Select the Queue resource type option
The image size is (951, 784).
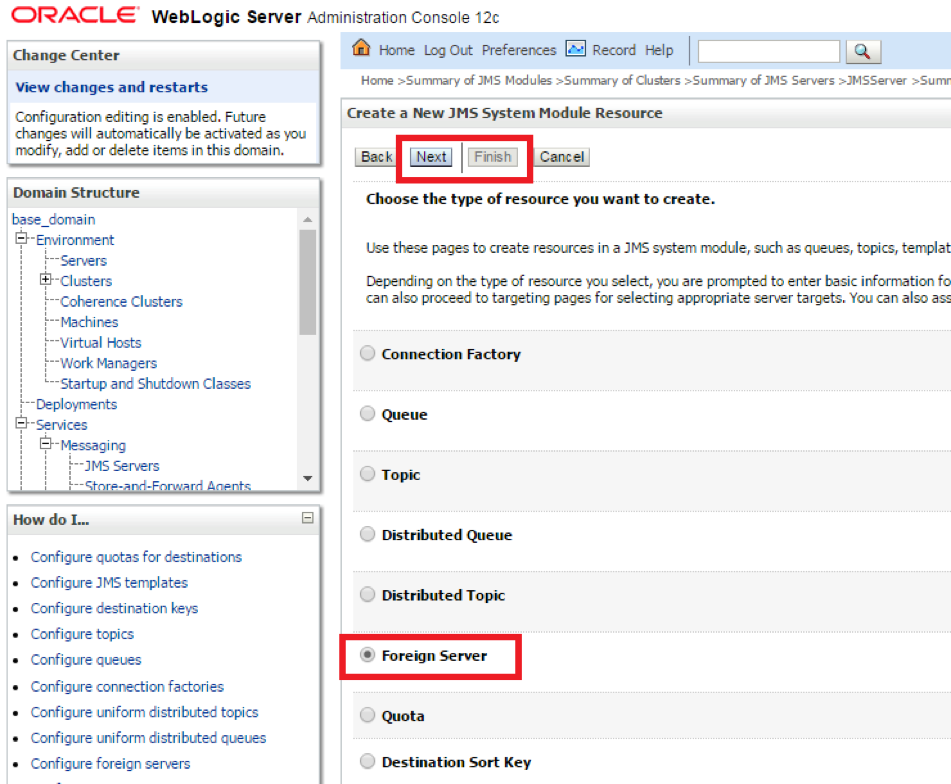point(368,414)
